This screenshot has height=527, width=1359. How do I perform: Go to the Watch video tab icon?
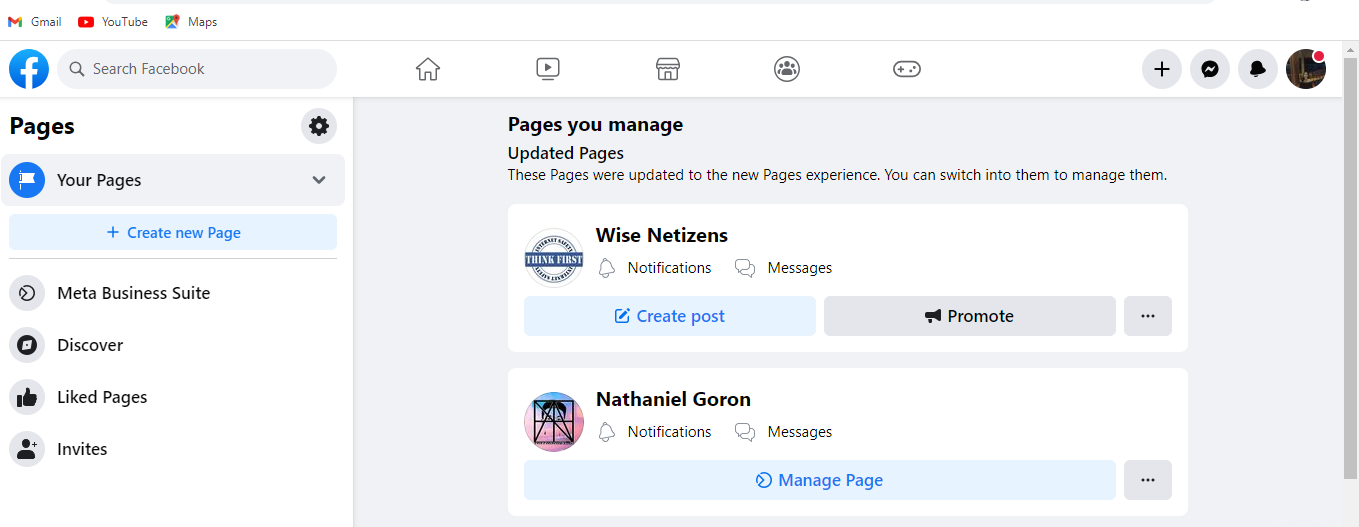click(x=547, y=69)
